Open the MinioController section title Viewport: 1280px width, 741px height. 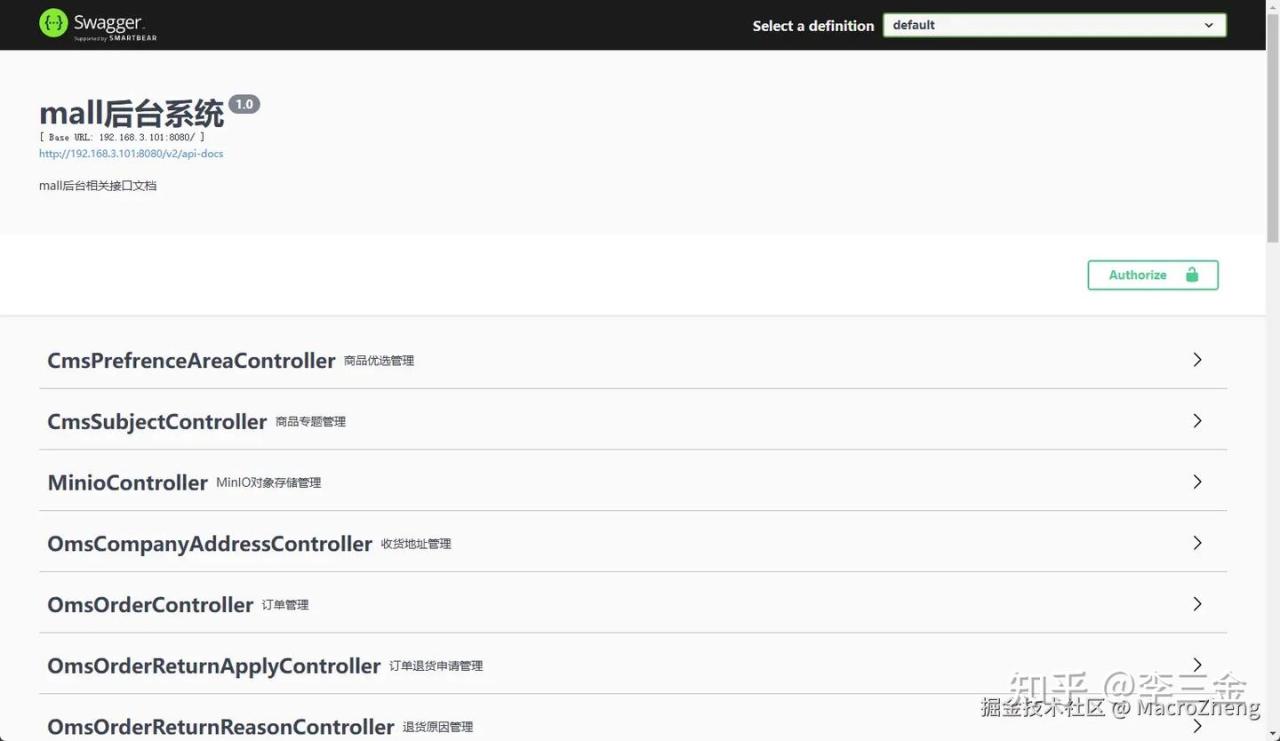click(x=127, y=483)
